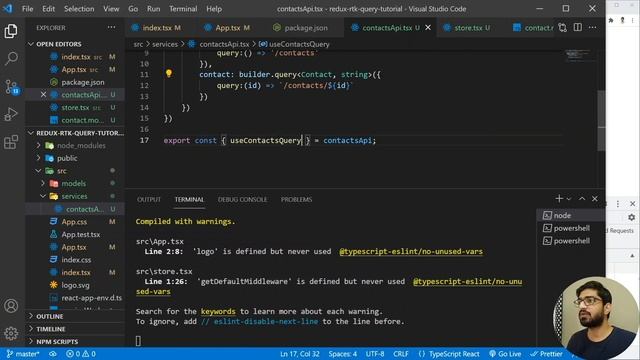Change UTF-8 file encoding
The height and width of the screenshot is (360, 640).
pos(375,354)
